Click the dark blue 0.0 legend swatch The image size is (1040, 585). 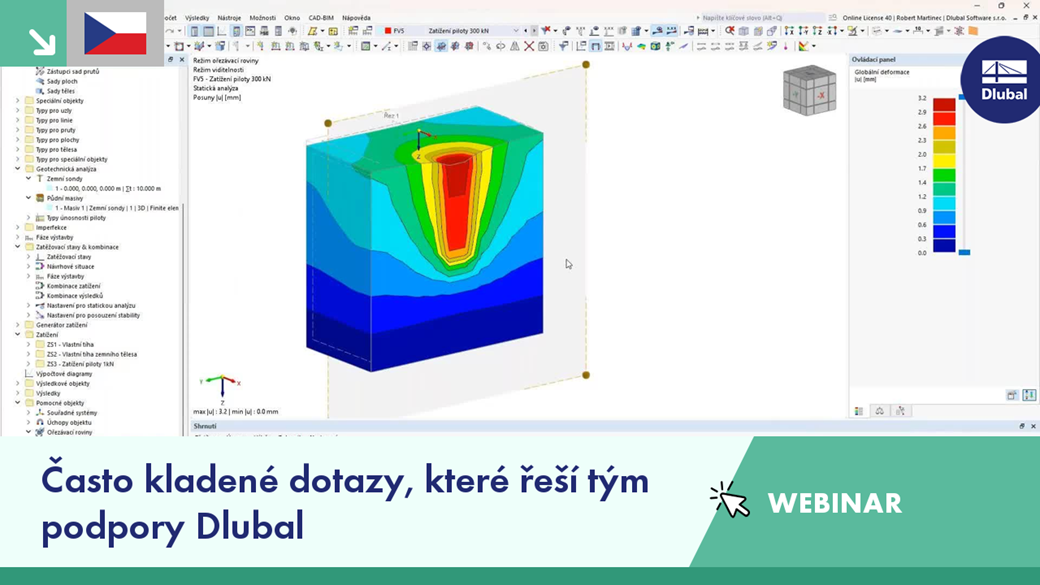click(x=944, y=245)
